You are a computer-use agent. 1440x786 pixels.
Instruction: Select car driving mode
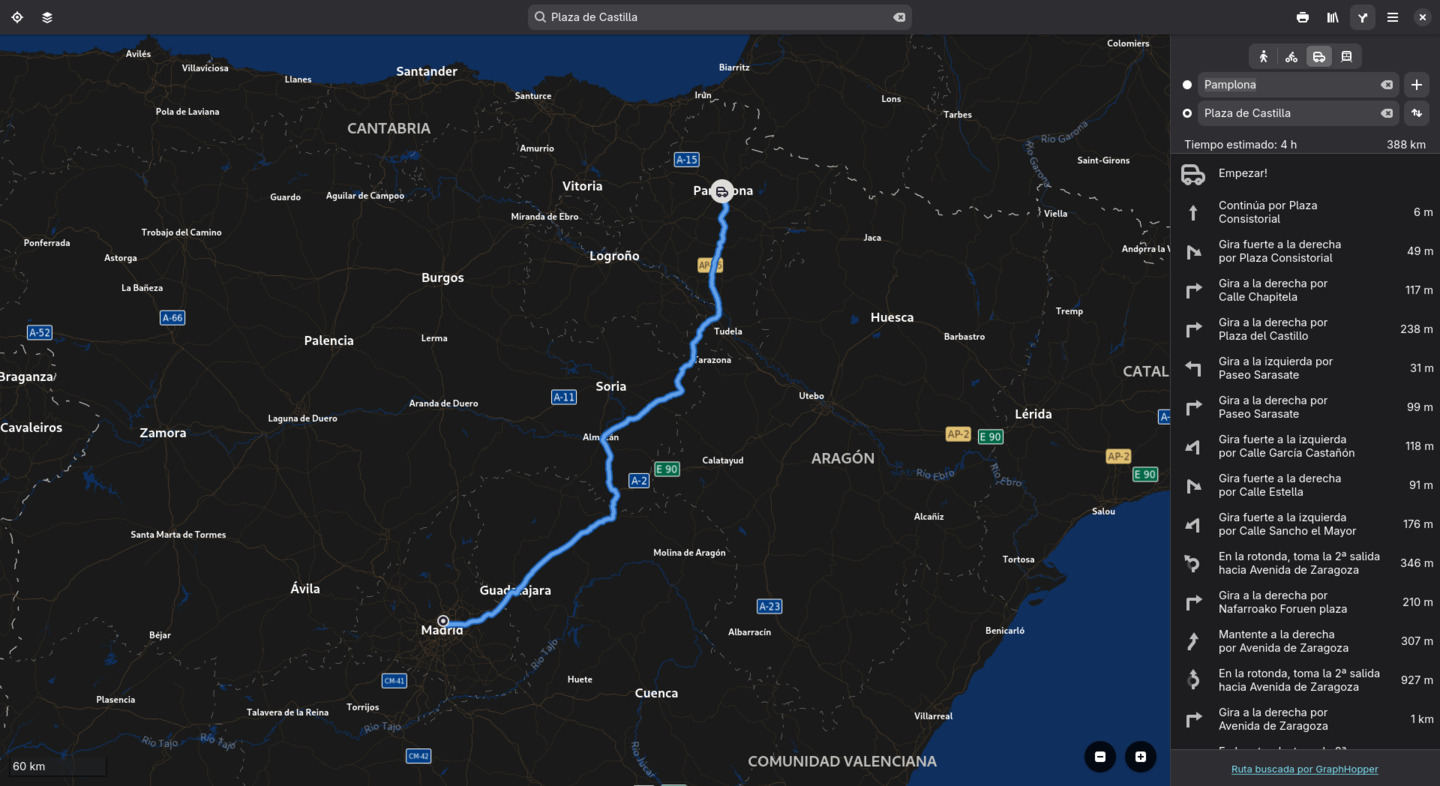(x=1319, y=57)
